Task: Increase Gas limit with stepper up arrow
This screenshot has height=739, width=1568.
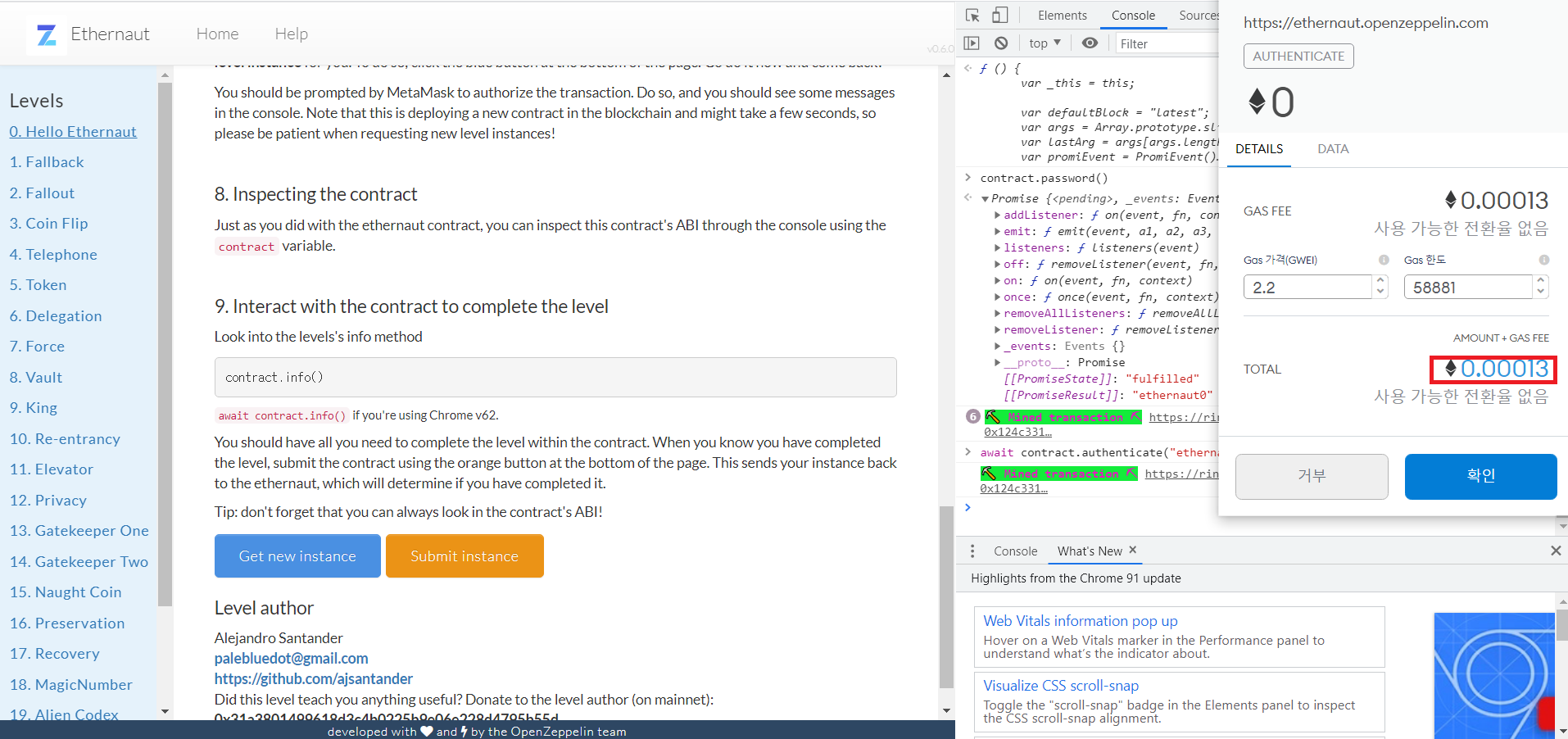Action: [x=1541, y=280]
